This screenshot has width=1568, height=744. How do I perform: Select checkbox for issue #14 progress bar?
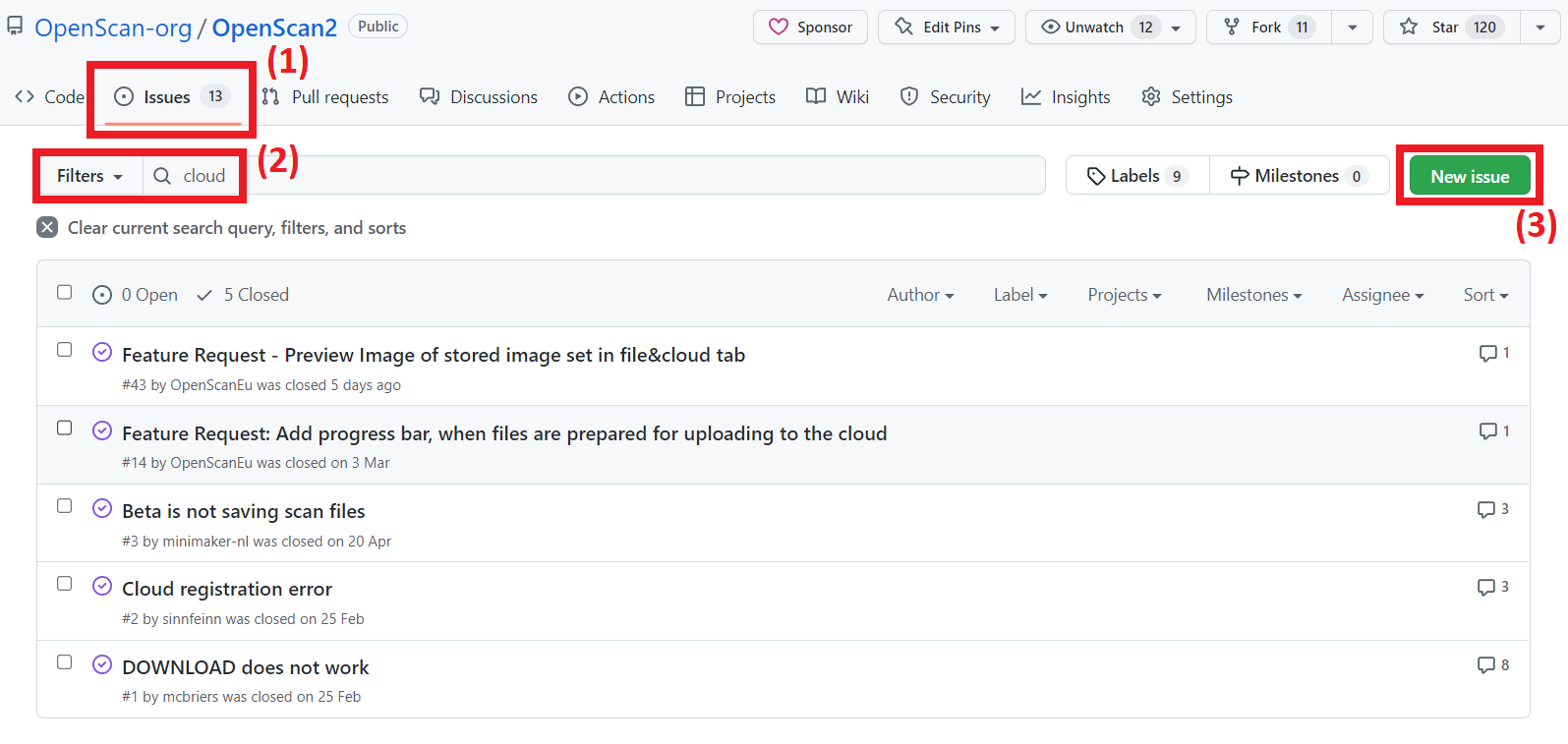tap(65, 428)
